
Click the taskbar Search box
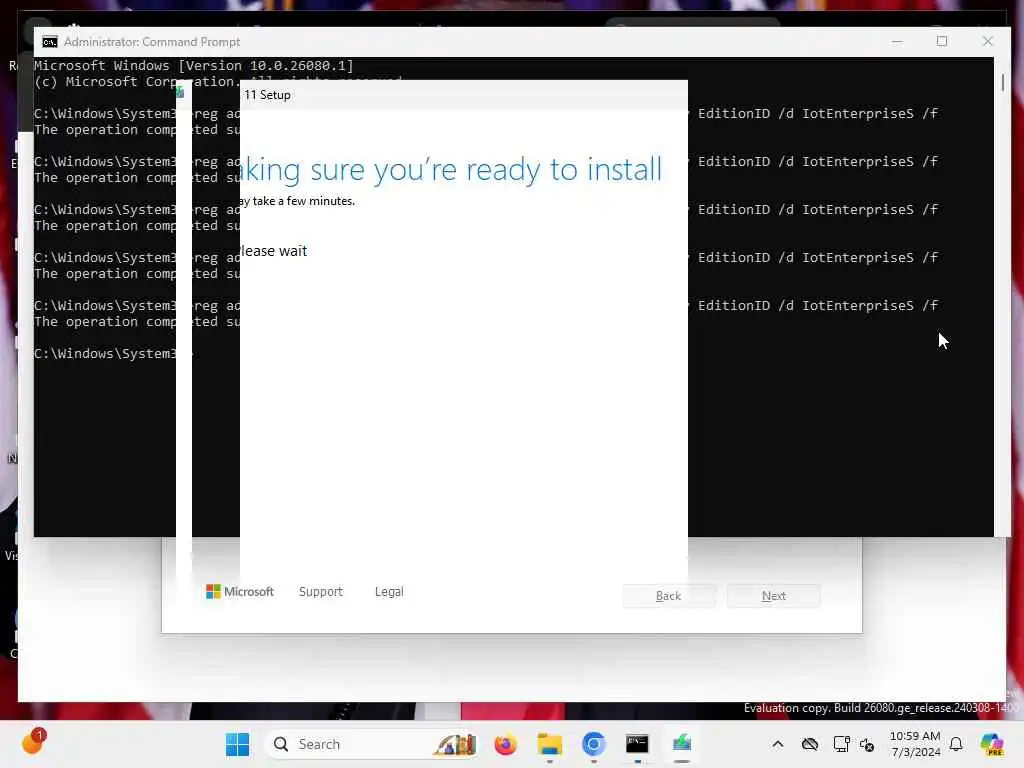[372, 744]
